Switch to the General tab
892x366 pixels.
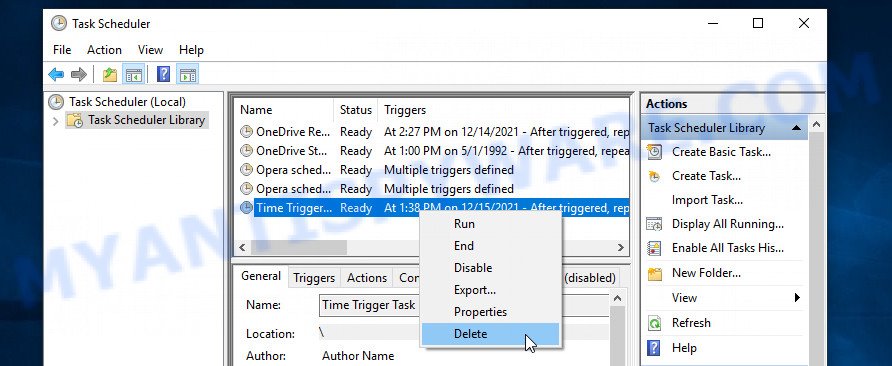click(261, 276)
